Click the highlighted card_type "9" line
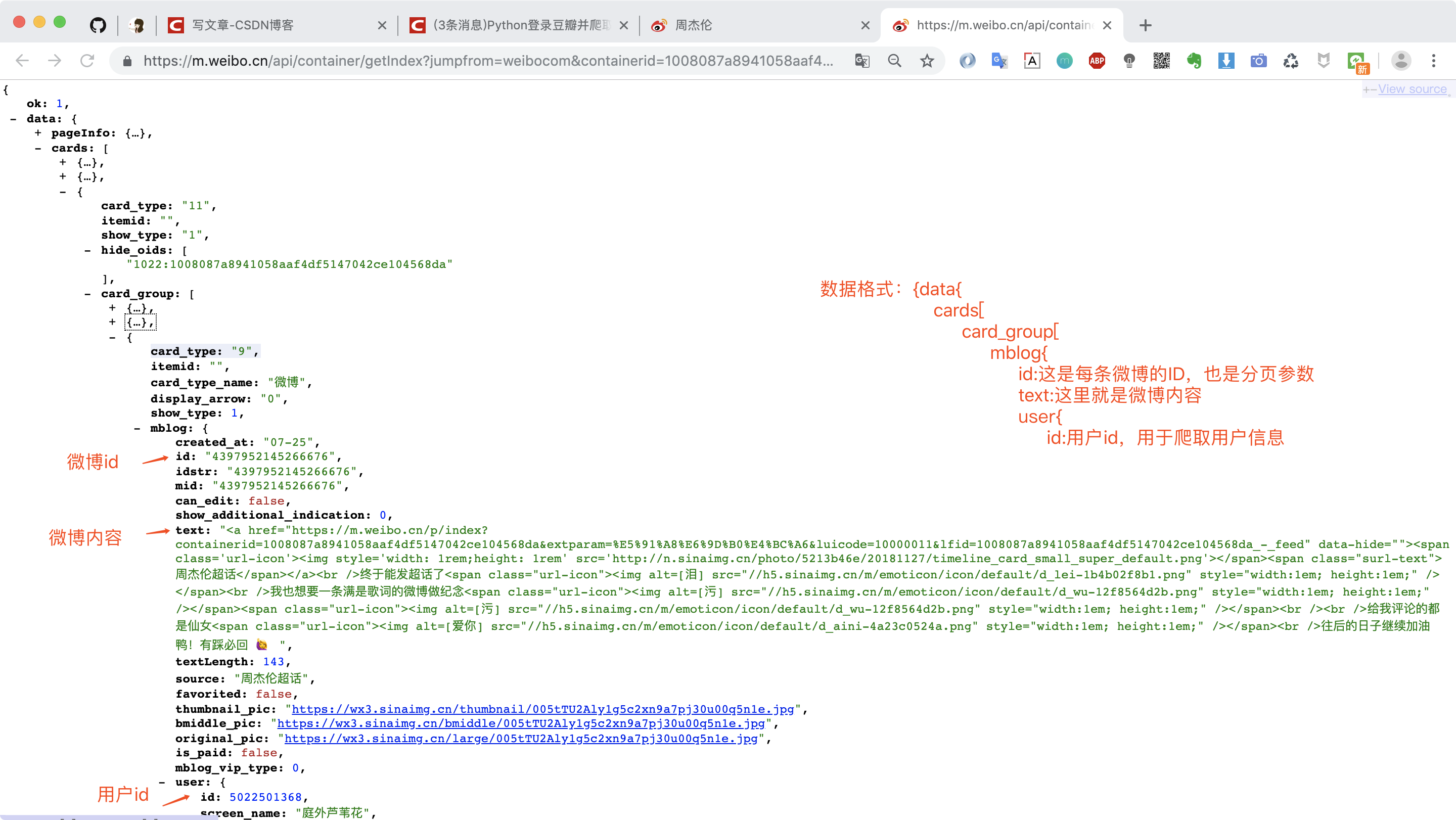 point(205,351)
